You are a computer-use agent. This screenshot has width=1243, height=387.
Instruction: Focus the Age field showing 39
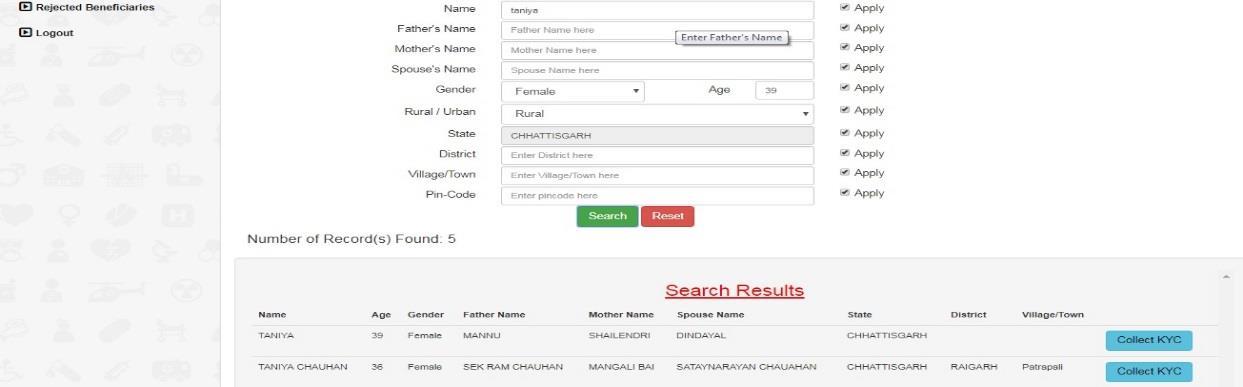click(784, 90)
